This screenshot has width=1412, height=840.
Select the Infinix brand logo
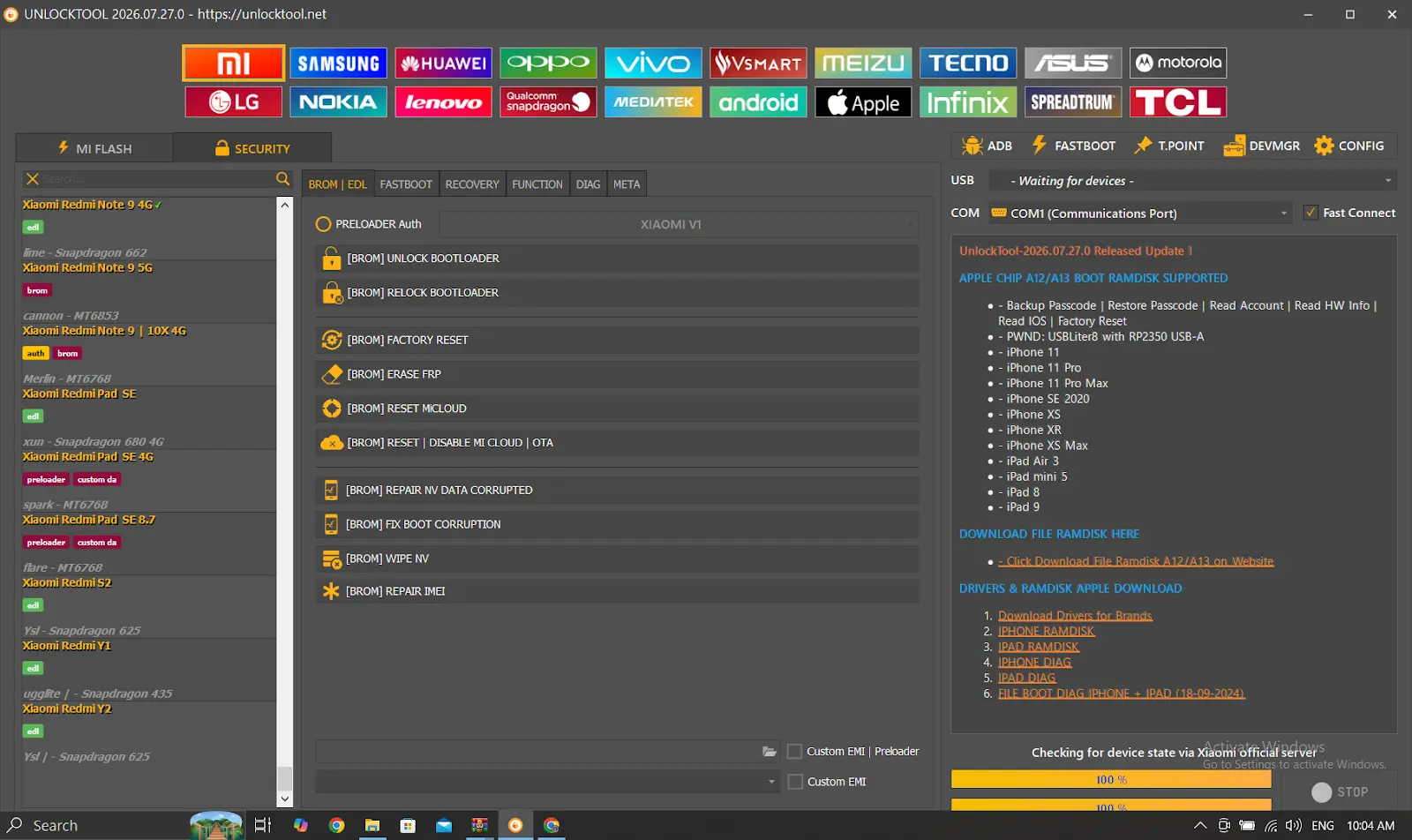pos(968,101)
